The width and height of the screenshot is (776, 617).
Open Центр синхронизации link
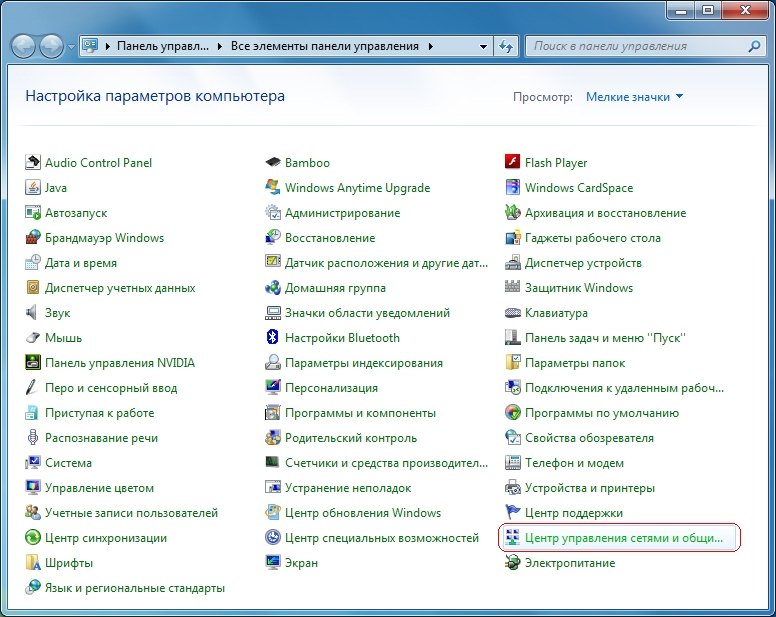105,538
